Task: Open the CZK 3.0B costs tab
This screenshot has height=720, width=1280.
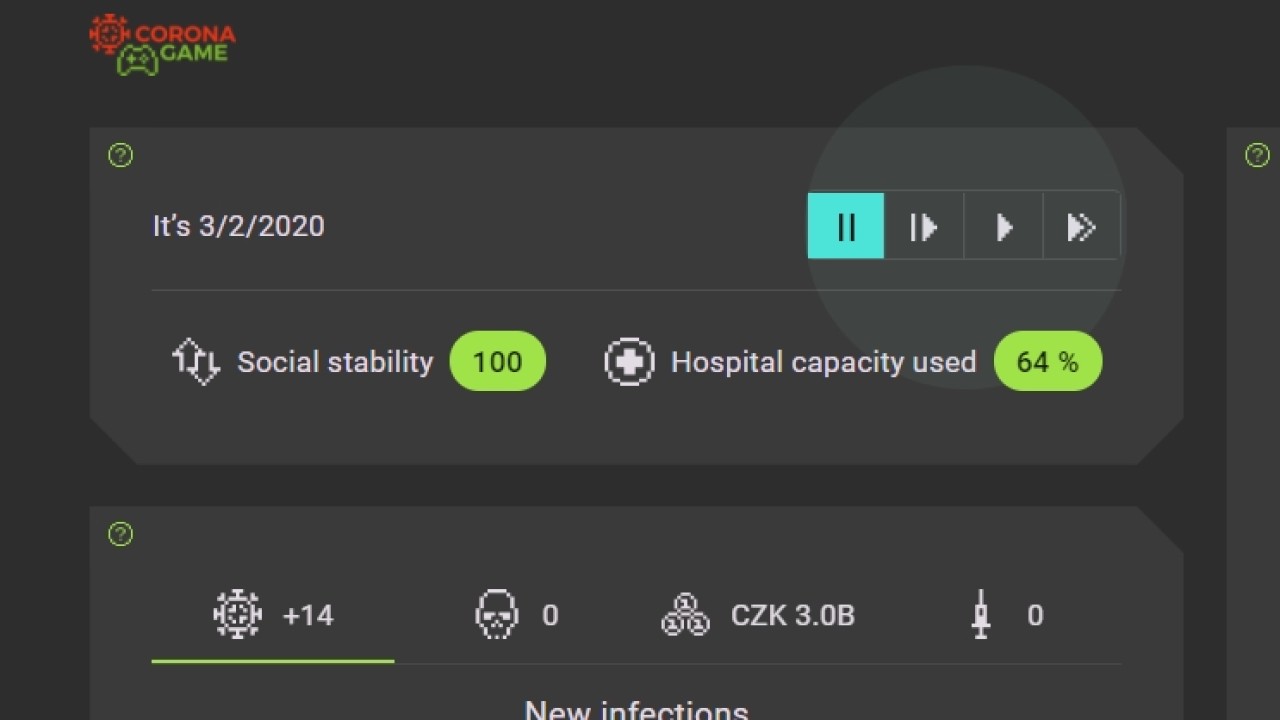Action: pos(758,615)
